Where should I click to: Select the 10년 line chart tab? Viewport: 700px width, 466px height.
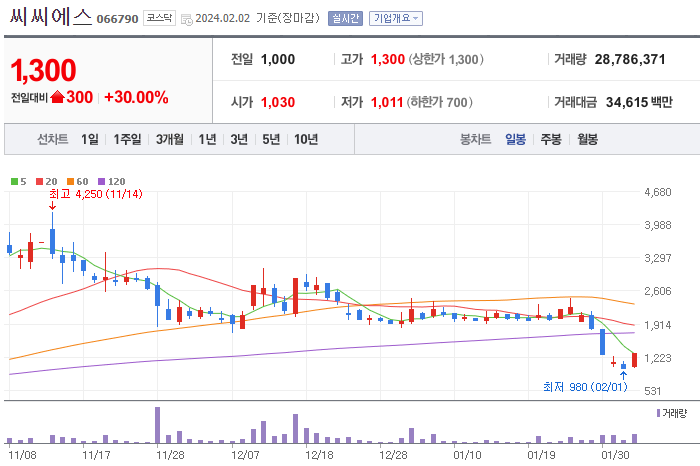(x=306, y=139)
